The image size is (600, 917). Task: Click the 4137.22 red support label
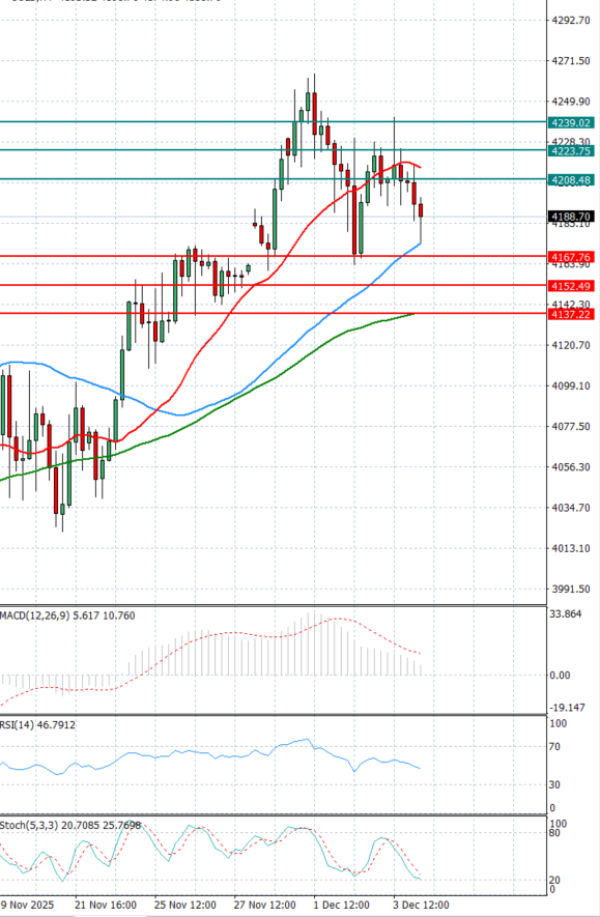coord(572,314)
